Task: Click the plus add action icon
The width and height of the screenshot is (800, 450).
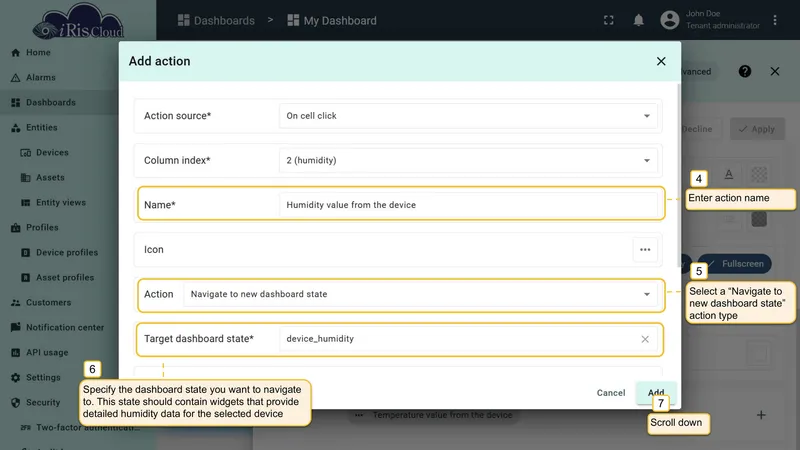Action: tap(761, 415)
